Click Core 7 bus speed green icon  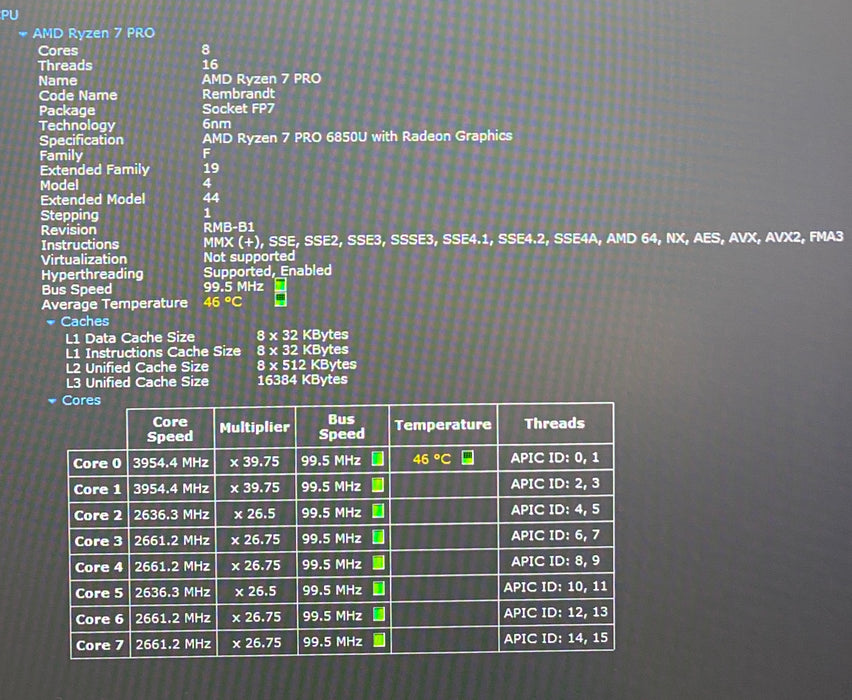[x=379, y=640]
